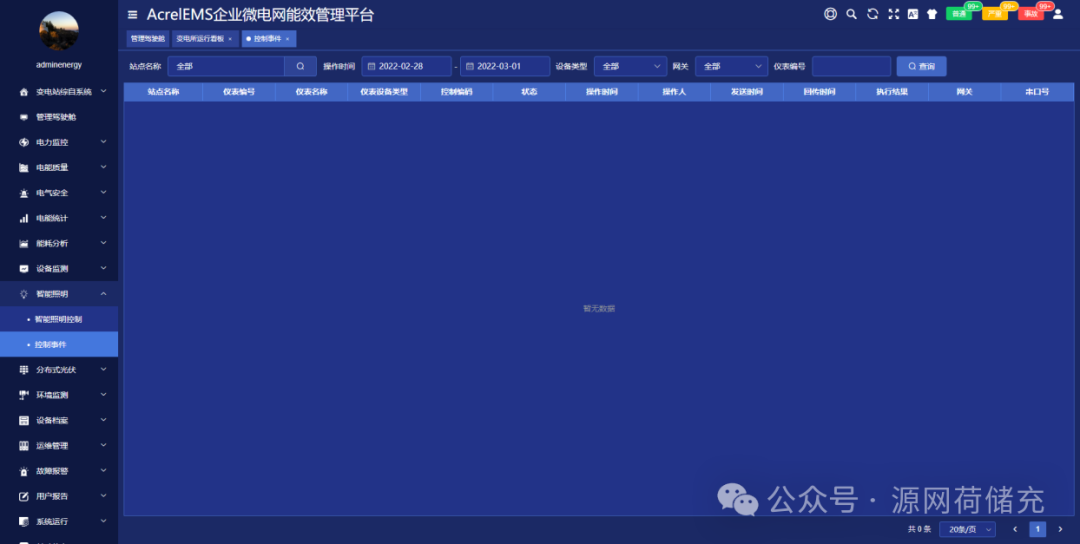Click the green 普通 alarm badge
This screenshot has width=1080, height=544.
click(959, 14)
